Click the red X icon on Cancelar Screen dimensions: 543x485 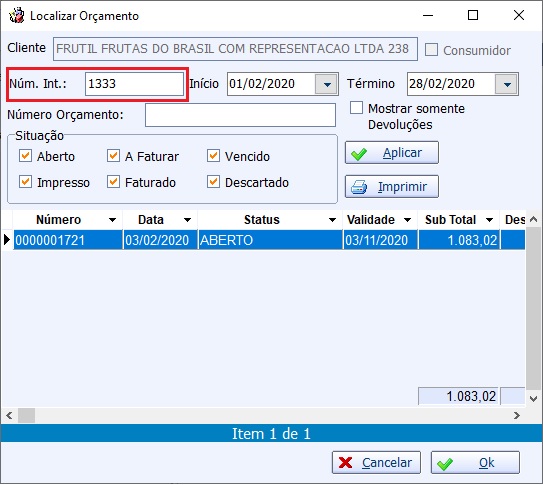point(346,462)
